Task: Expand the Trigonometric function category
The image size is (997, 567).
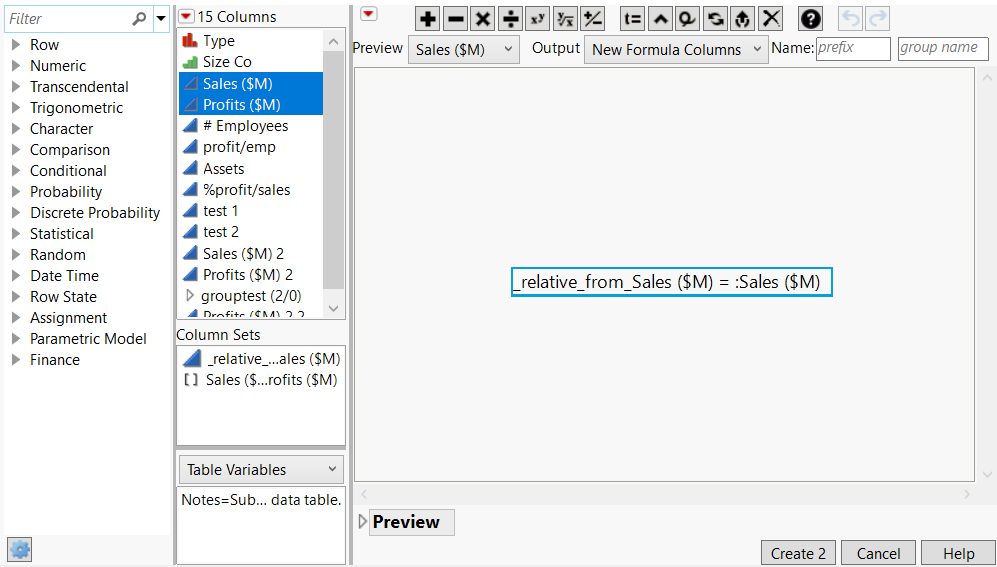Action: tap(17, 107)
